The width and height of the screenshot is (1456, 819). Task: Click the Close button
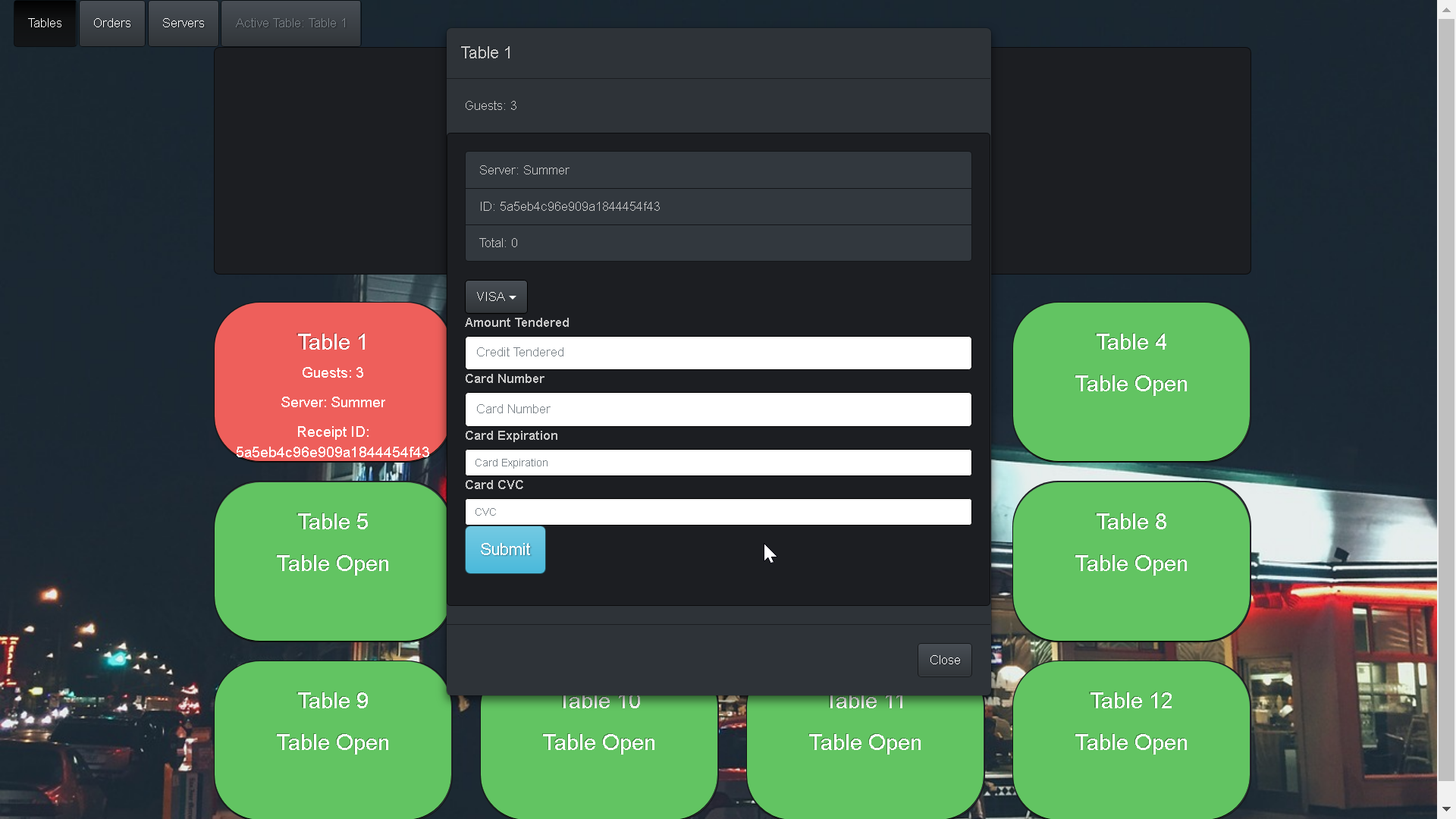pyautogui.click(x=944, y=660)
